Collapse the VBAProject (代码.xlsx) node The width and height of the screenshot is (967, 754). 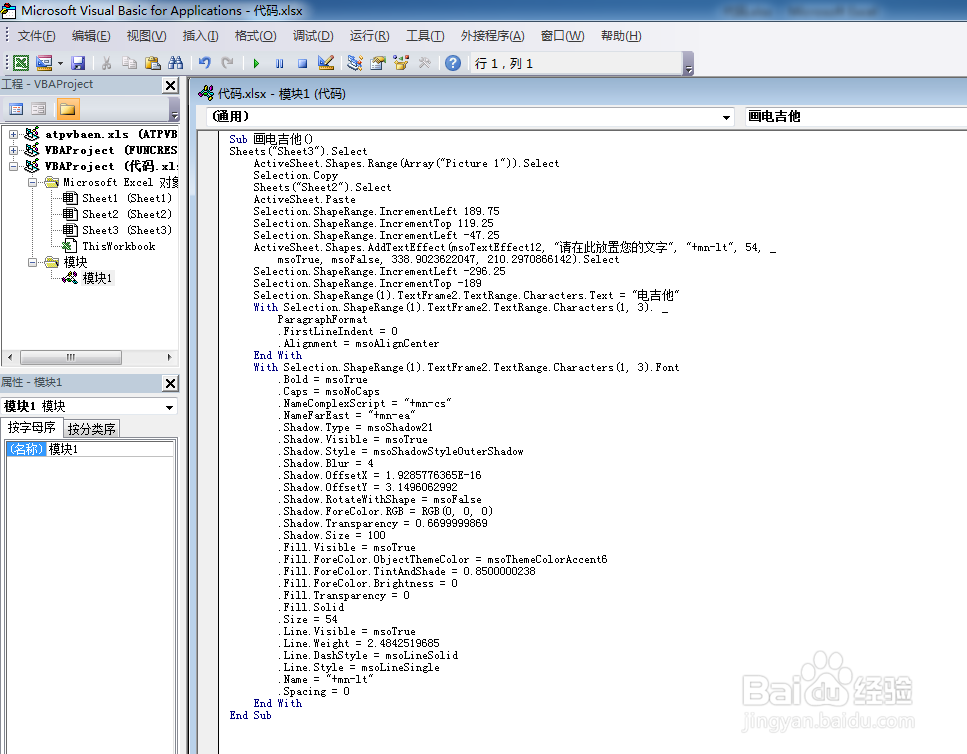coord(13,166)
